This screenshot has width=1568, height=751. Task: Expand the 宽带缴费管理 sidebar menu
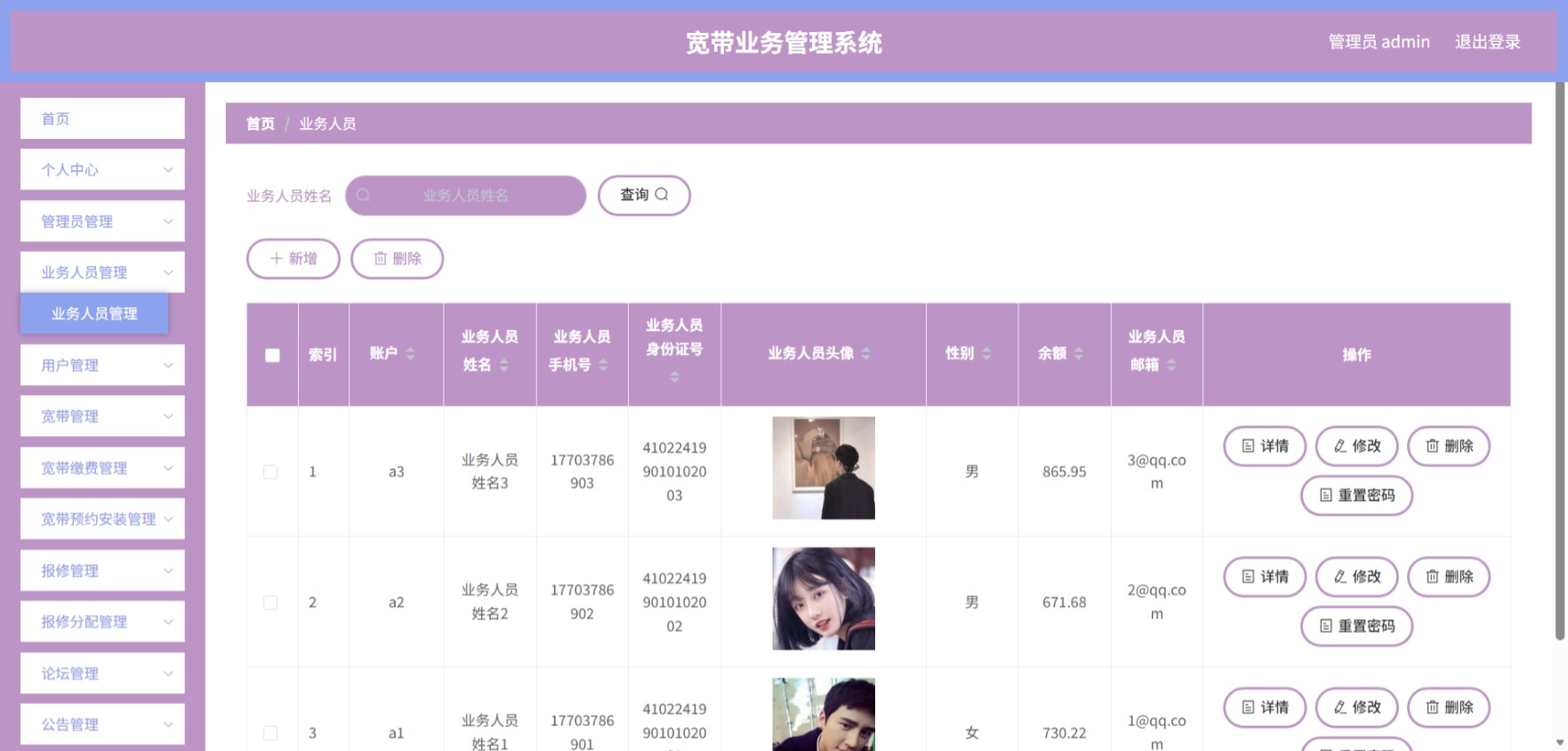(x=102, y=467)
